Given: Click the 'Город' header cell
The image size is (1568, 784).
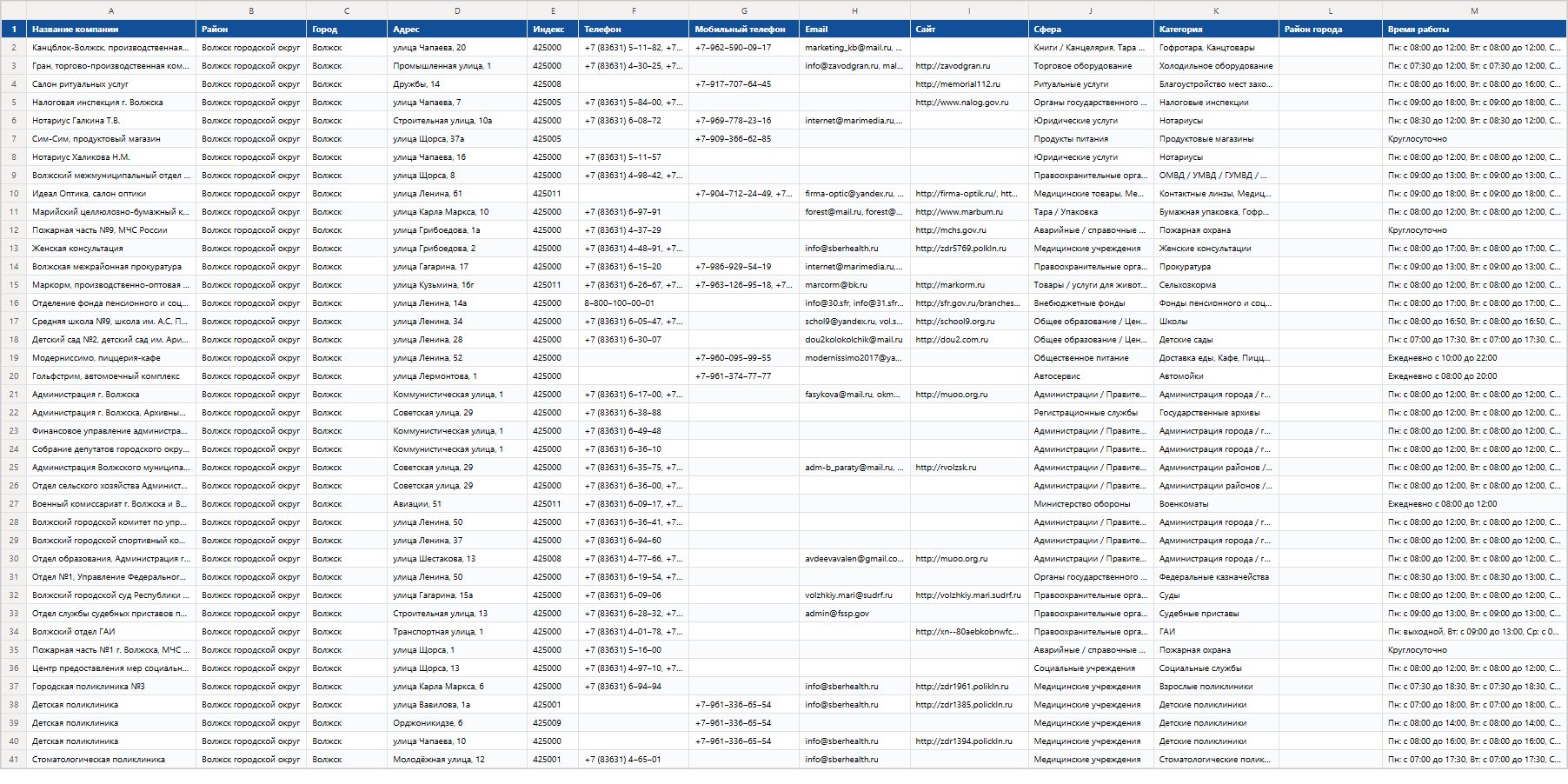Looking at the screenshot, I should pos(347,29).
